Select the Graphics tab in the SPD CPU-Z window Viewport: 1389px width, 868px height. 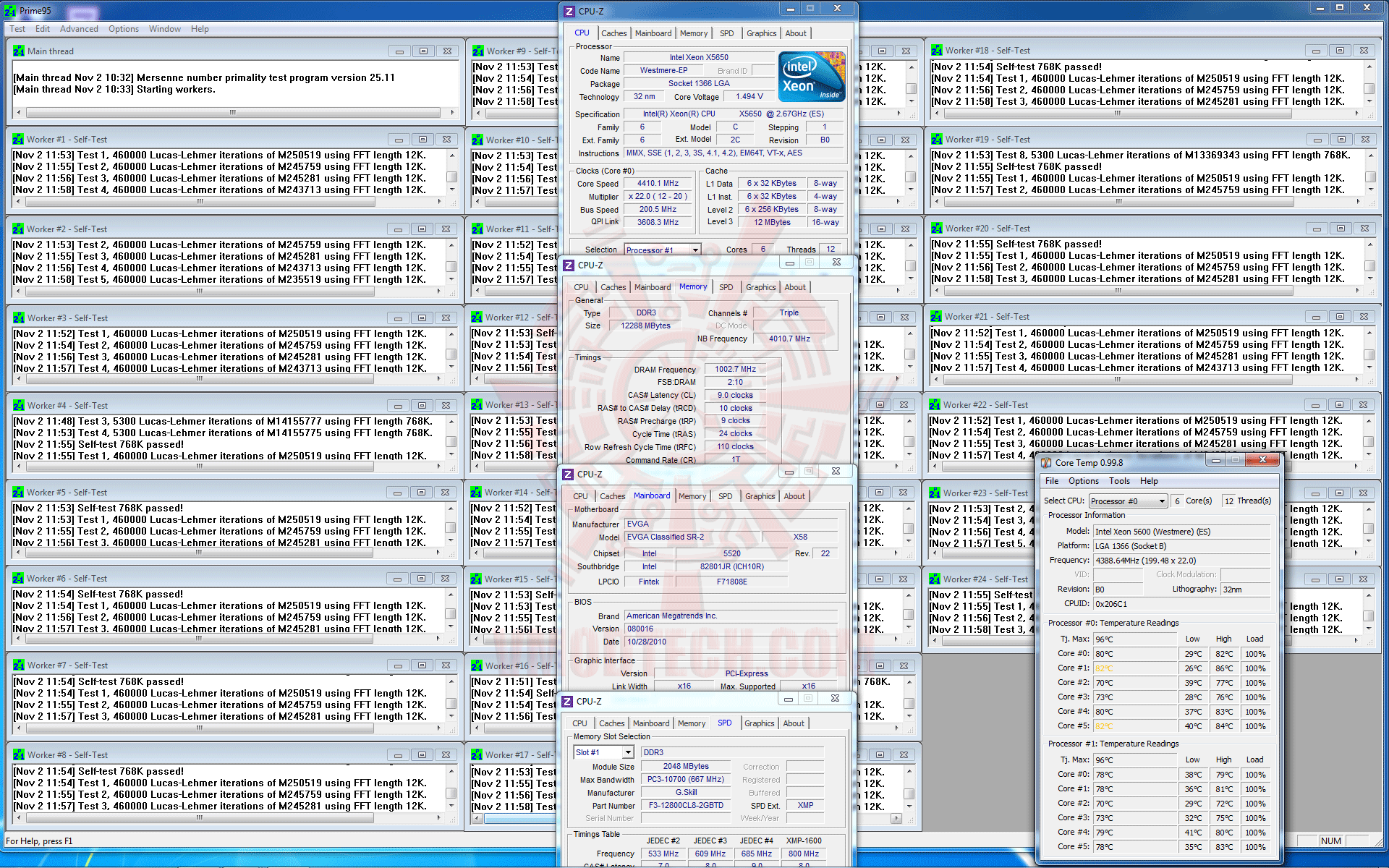point(759,723)
